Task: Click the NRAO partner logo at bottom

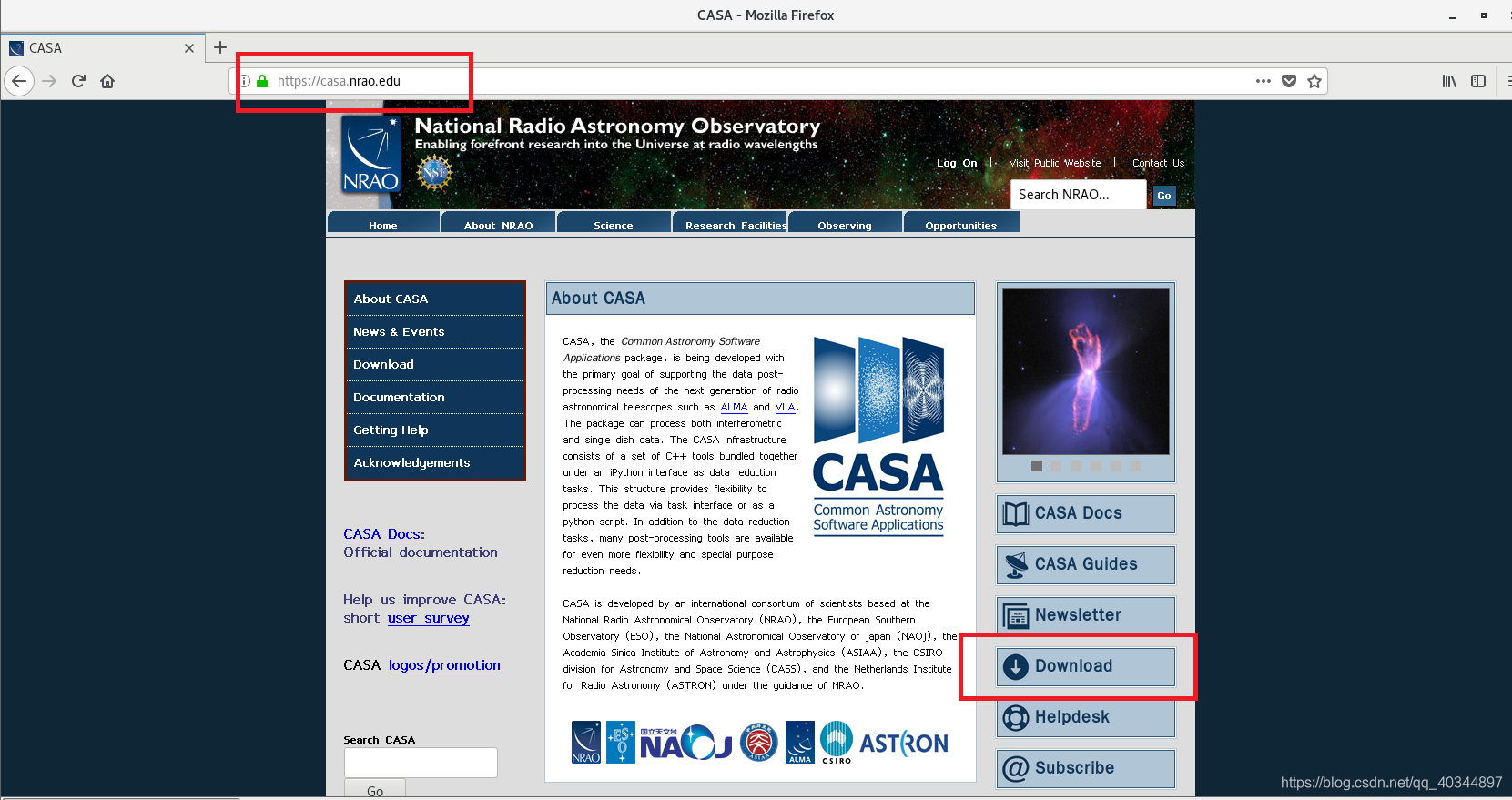Action: (x=586, y=743)
